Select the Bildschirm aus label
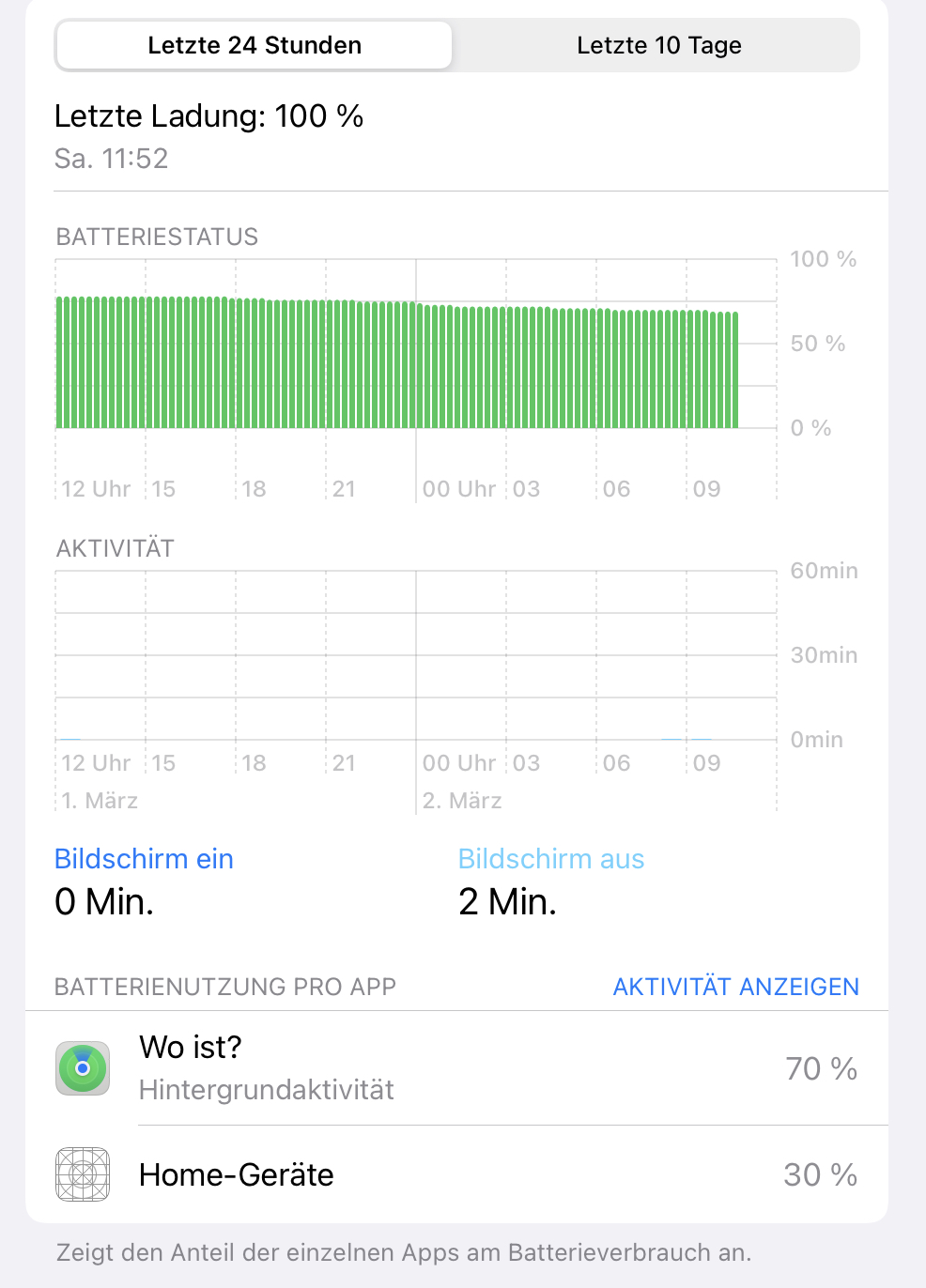 pyautogui.click(x=551, y=859)
